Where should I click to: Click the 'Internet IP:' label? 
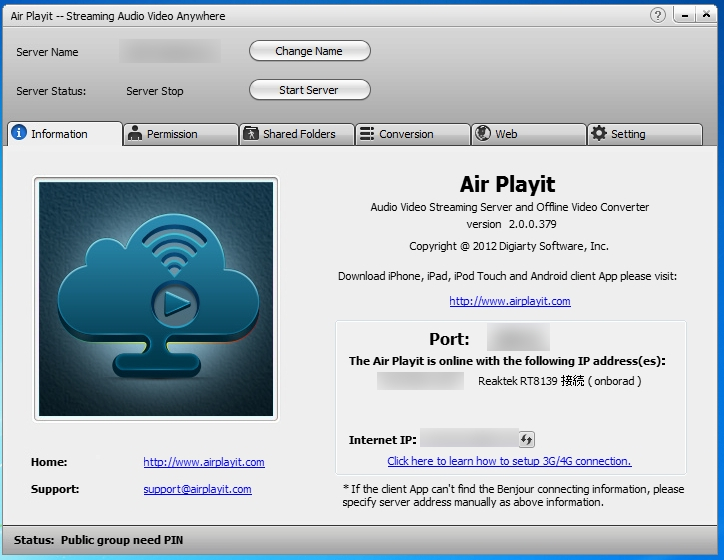pyautogui.click(x=382, y=440)
